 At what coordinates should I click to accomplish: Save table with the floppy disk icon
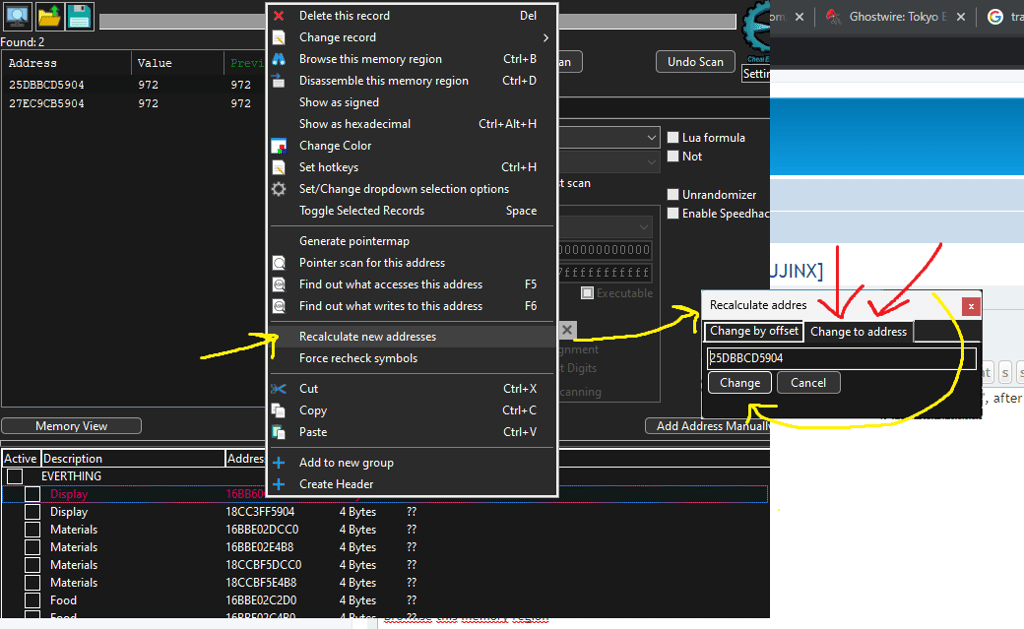tap(80, 16)
